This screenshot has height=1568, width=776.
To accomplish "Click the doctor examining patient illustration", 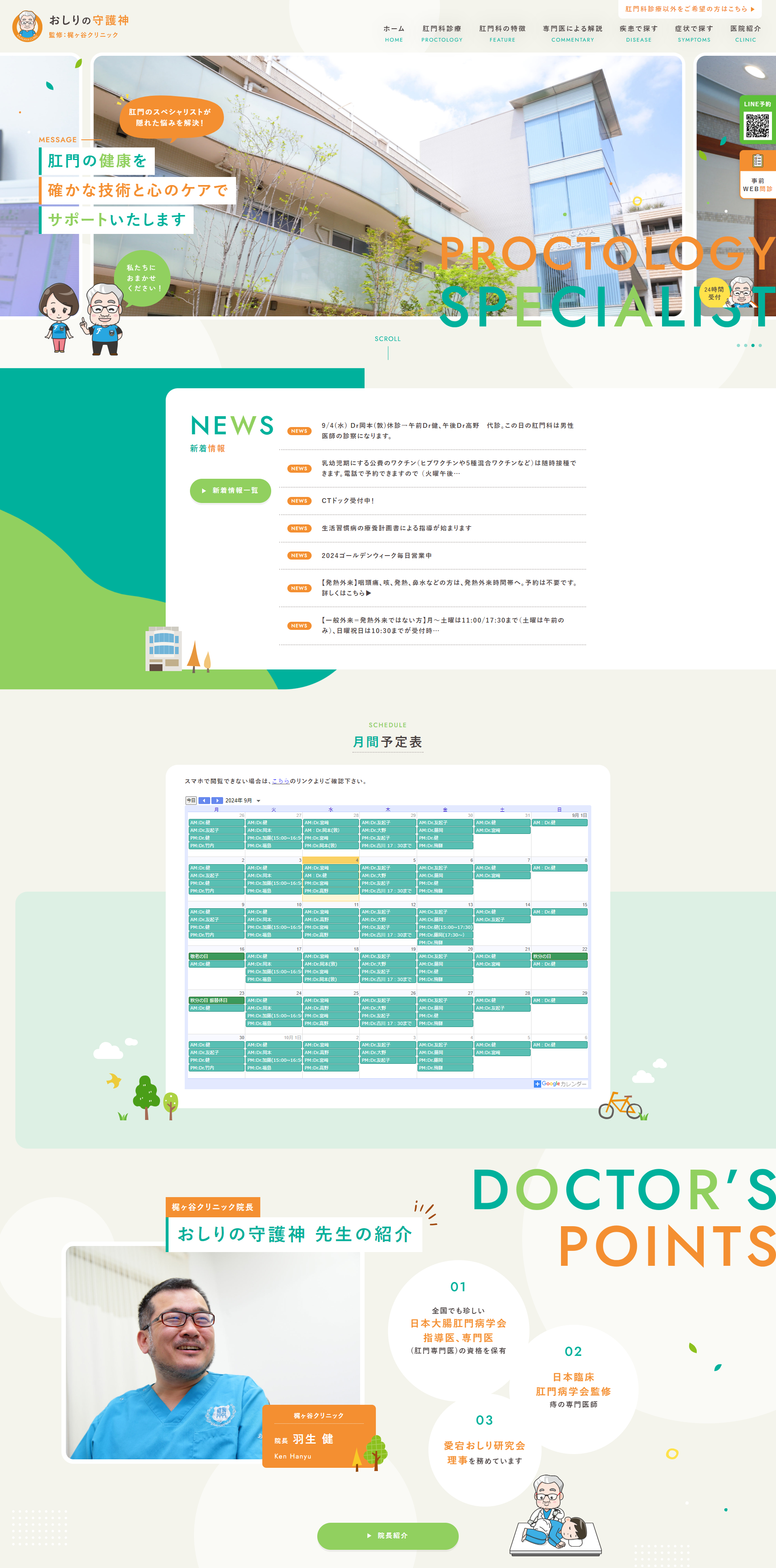I will (x=555, y=1515).
